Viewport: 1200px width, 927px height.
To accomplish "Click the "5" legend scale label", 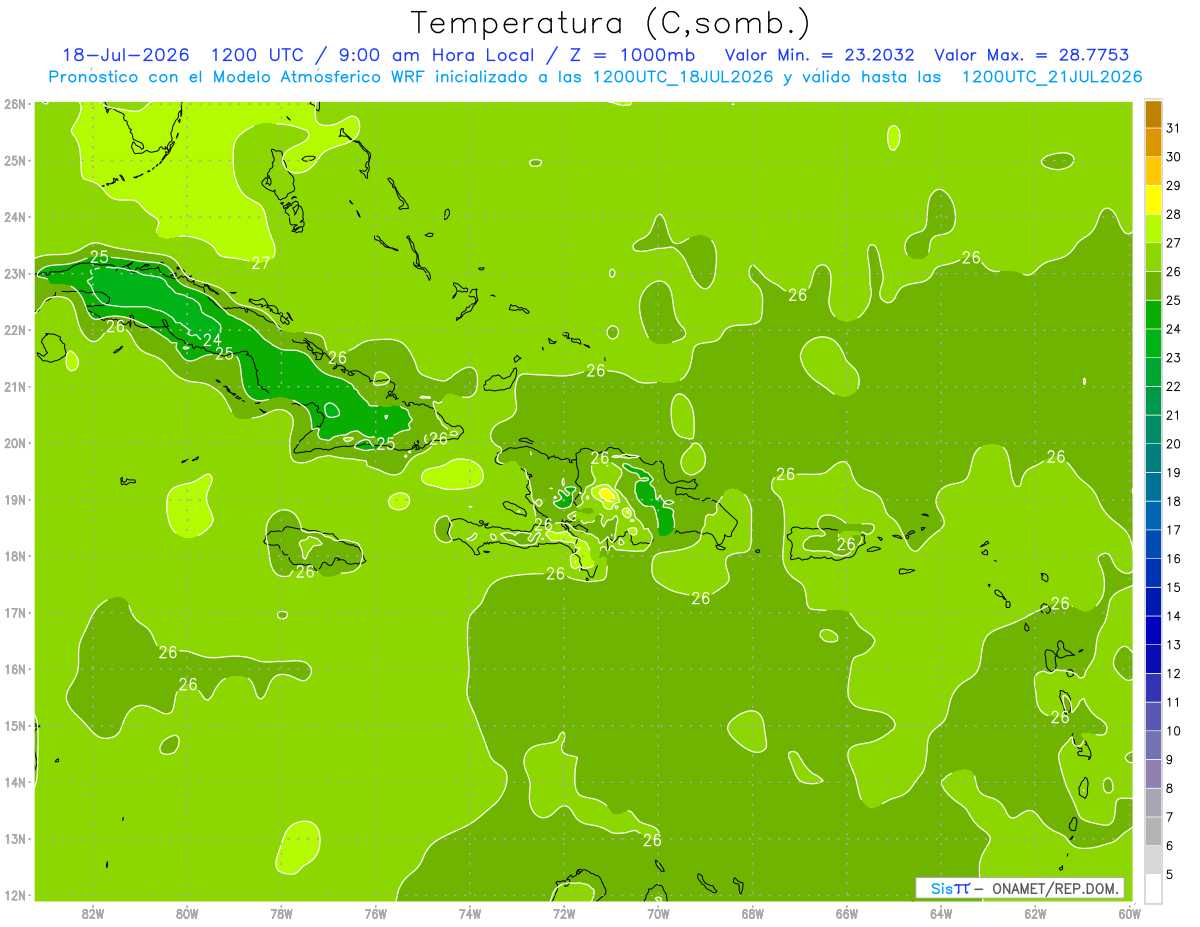I will click(1170, 874).
